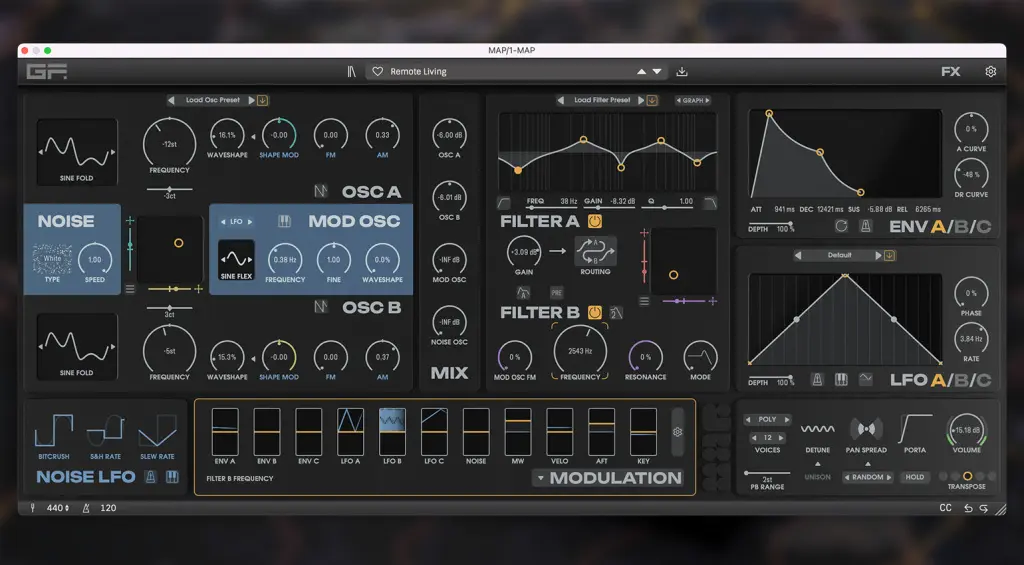Image resolution: width=1024 pixels, height=565 pixels.
Task: Click the Mod Osc keyboard tracking icon
Action: 284,221
